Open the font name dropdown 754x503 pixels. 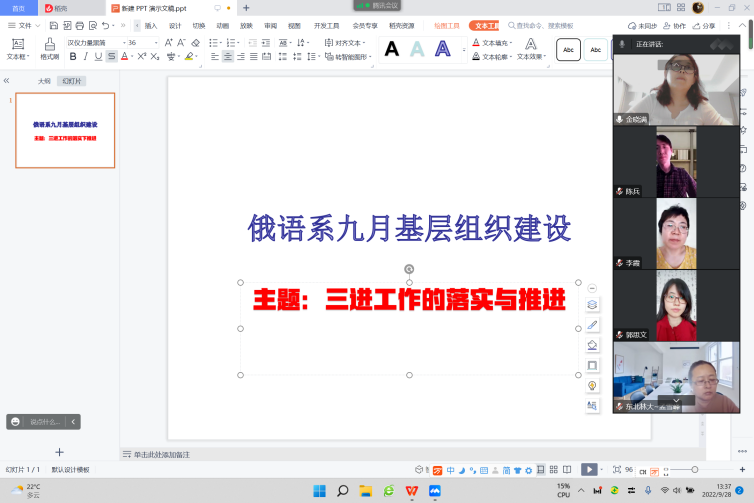pos(124,43)
